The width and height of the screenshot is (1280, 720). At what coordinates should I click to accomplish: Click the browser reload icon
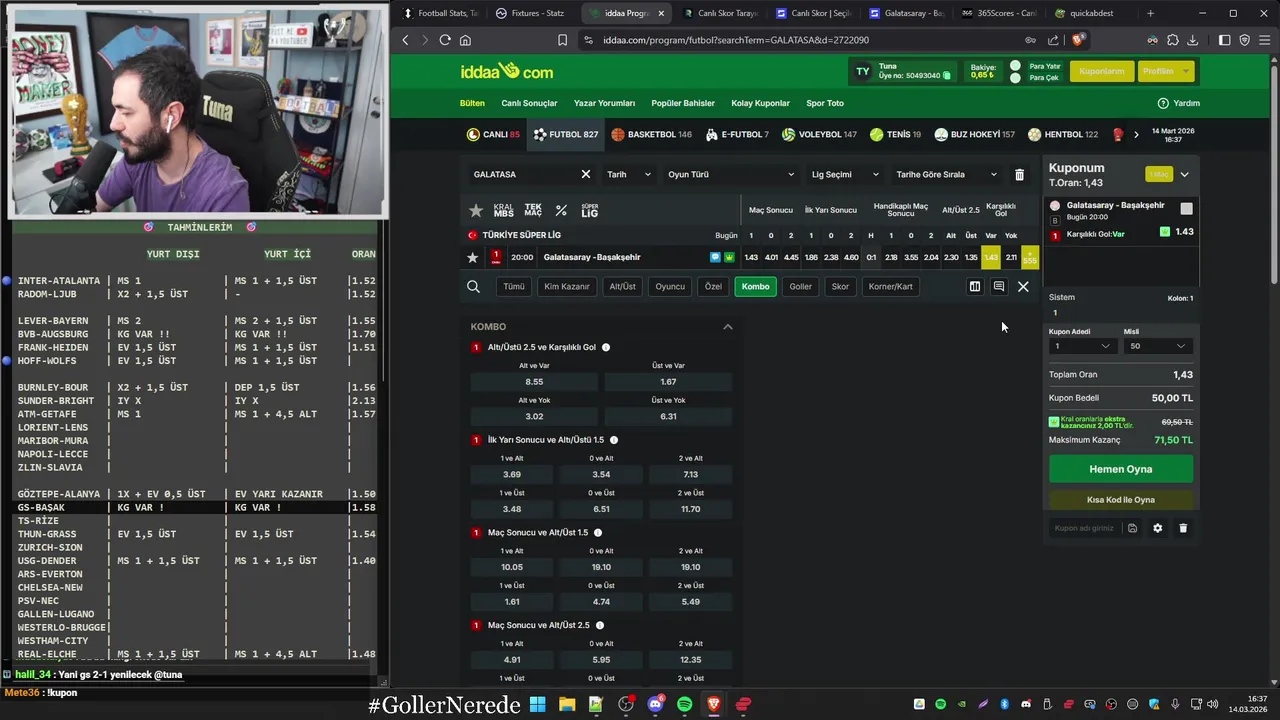coord(445,40)
